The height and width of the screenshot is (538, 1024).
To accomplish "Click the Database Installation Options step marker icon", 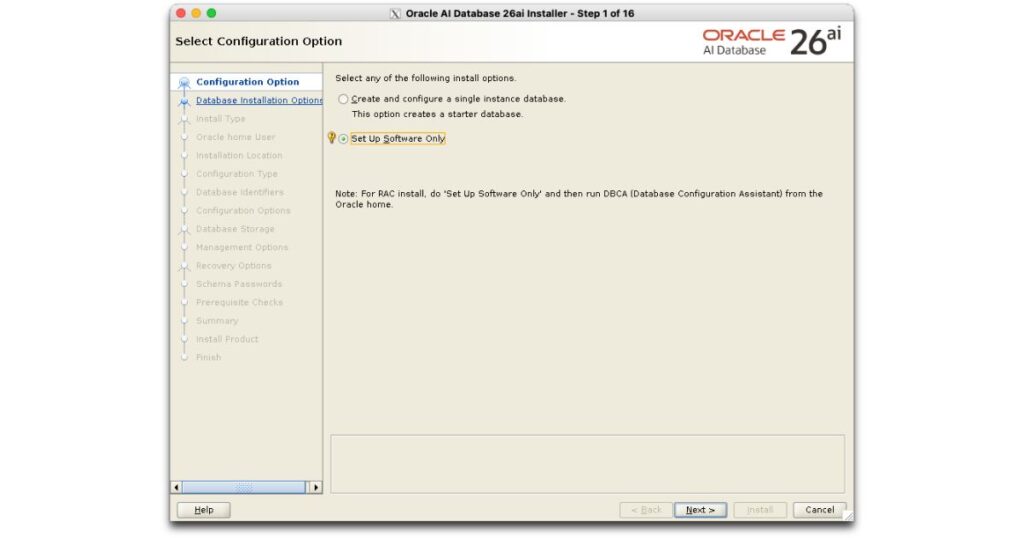I will pos(184,101).
